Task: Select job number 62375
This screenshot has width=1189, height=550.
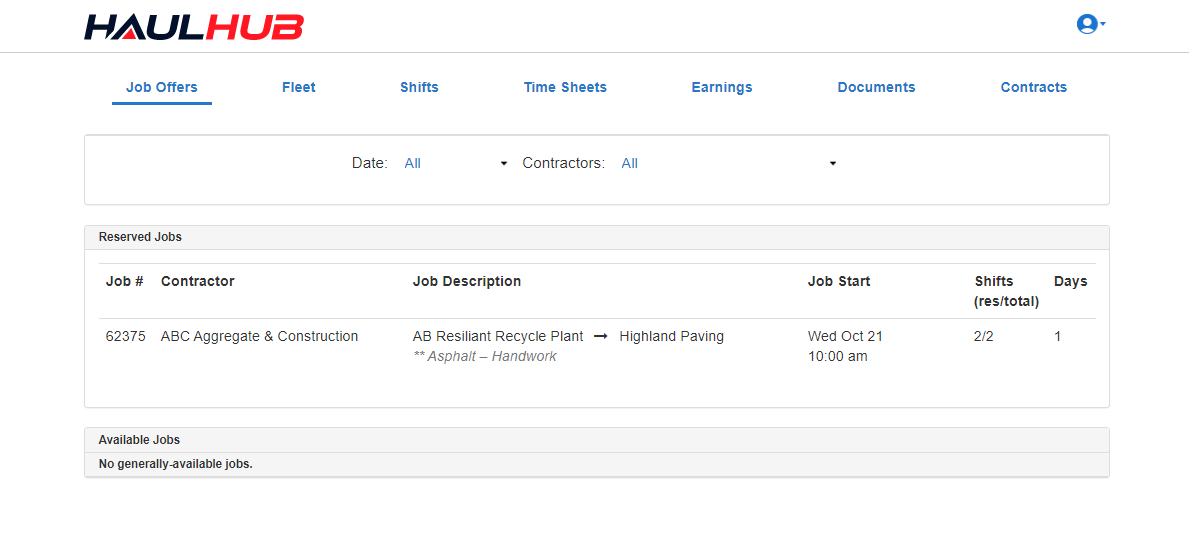Action: point(126,336)
